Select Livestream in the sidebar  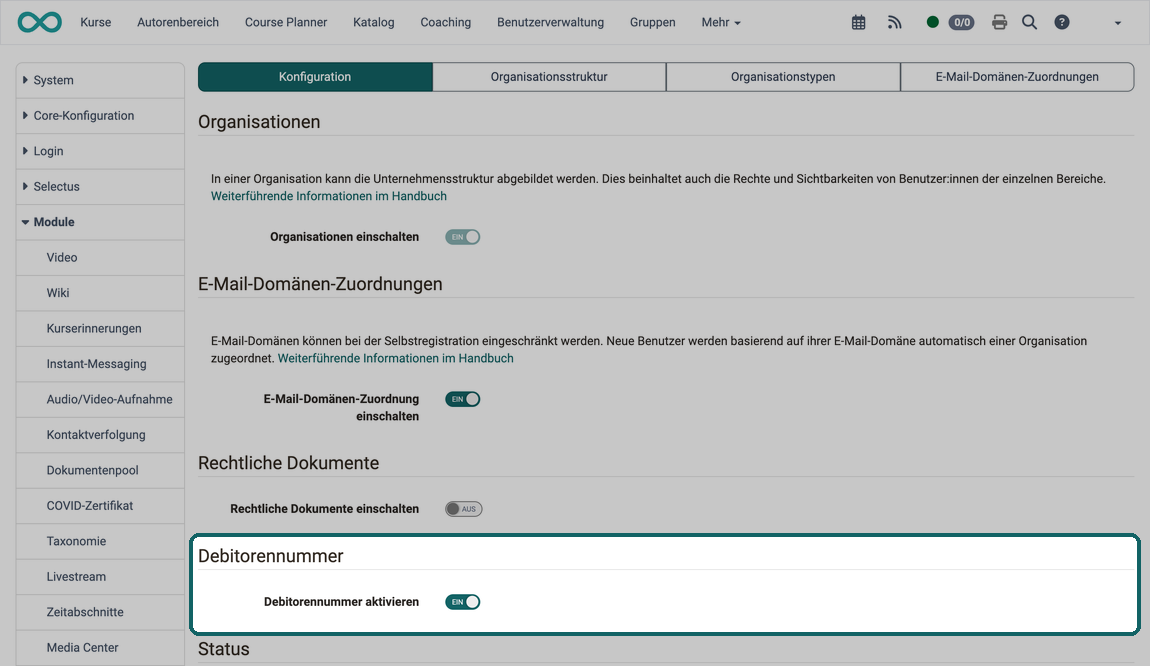coord(100,577)
